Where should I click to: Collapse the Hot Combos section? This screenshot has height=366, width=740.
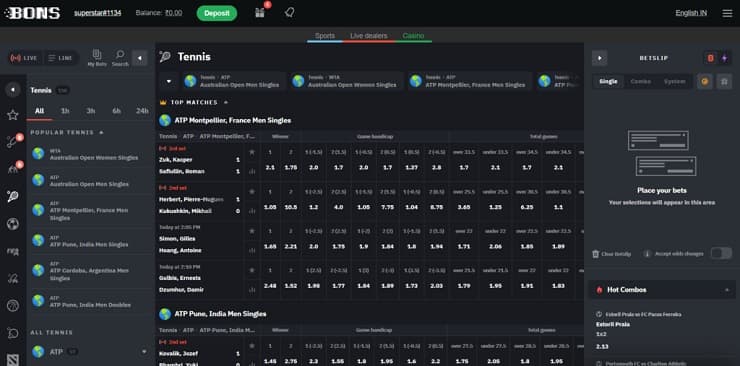pyautogui.click(x=727, y=290)
